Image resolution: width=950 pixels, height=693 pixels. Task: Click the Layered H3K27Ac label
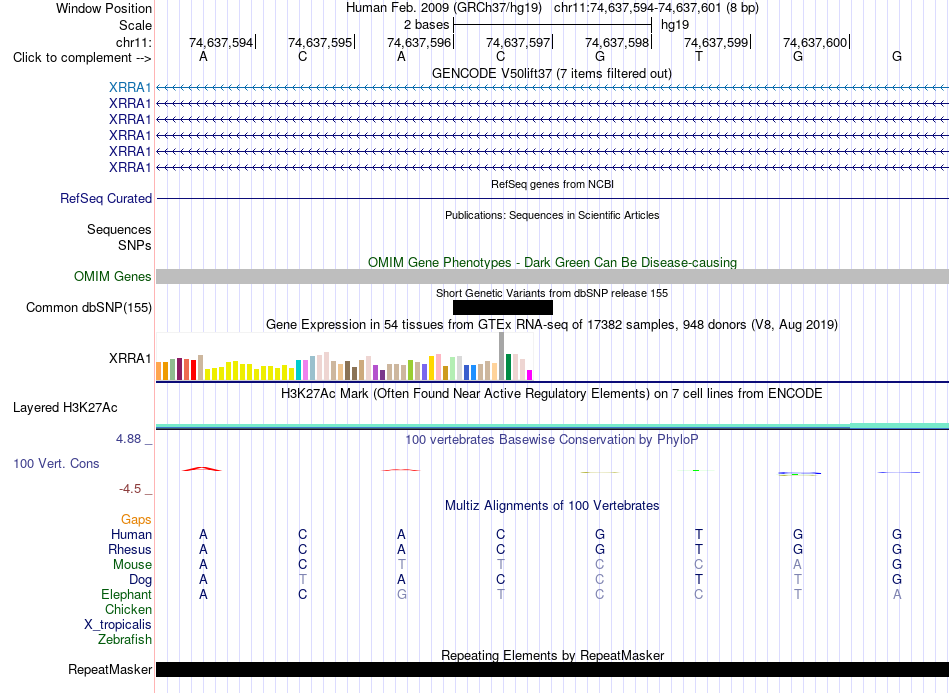tap(65, 408)
